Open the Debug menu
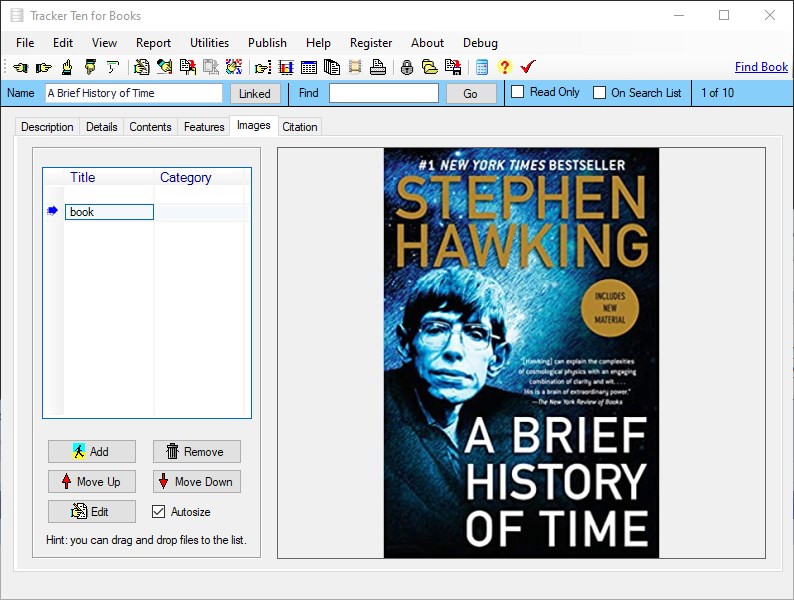Screen dimensions: 794x600 [x=480, y=43]
